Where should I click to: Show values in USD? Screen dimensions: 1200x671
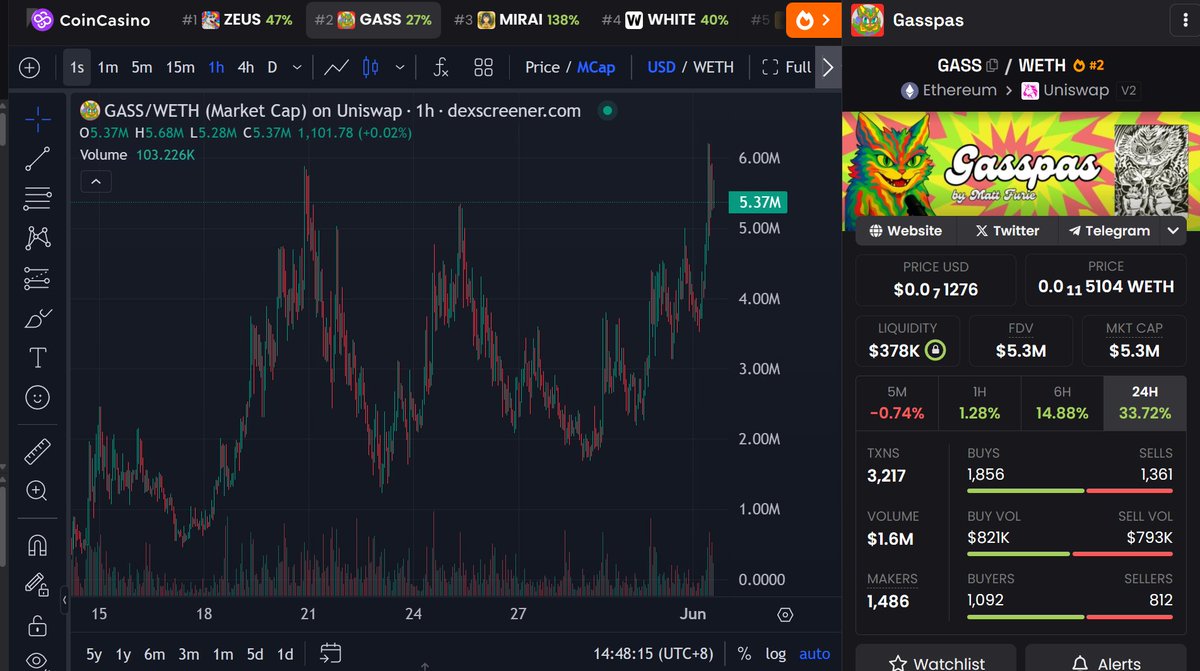[661, 68]
